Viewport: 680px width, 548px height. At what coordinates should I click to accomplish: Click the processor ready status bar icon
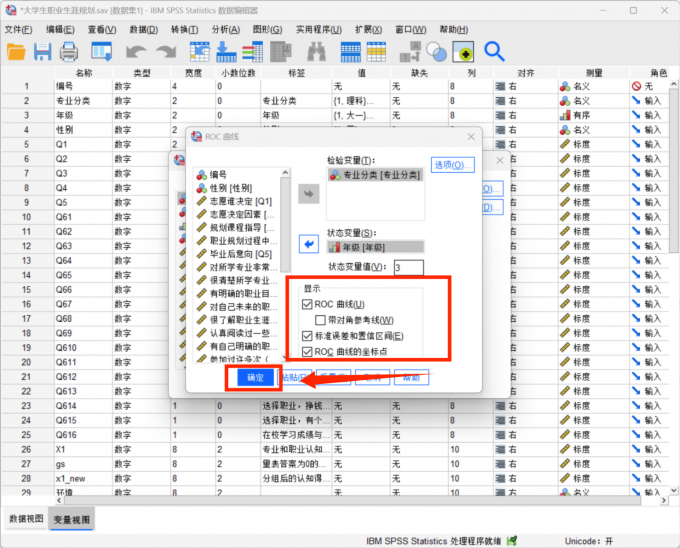point(512,541)
